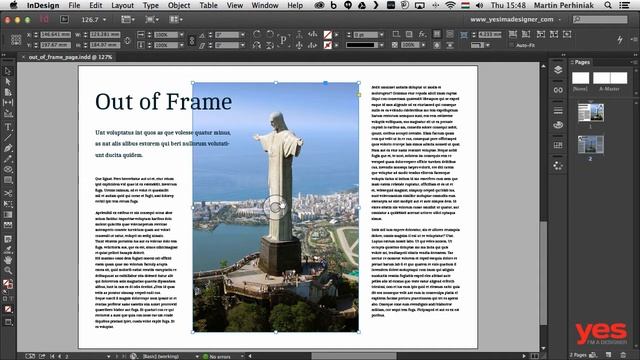Open the rotation angle dropdown
640x360 pixels.
(242, 35)
